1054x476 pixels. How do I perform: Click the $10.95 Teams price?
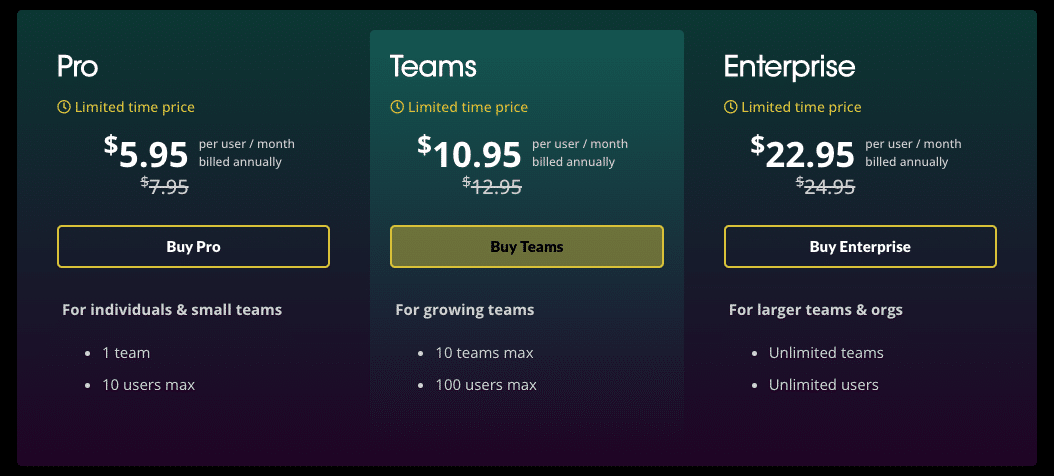(469, 153)
